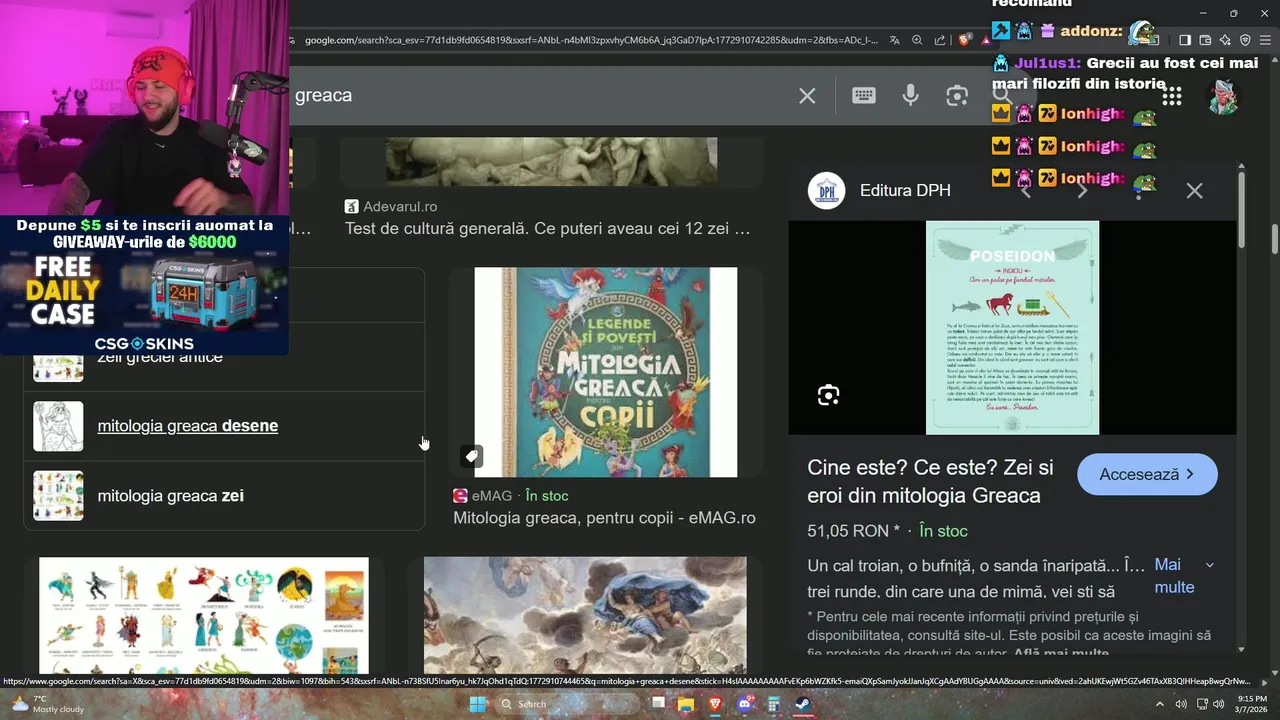This screenshot has height=720, width=1280.
Task: Show hidden system tray icons
Action: click(1161, 704)
